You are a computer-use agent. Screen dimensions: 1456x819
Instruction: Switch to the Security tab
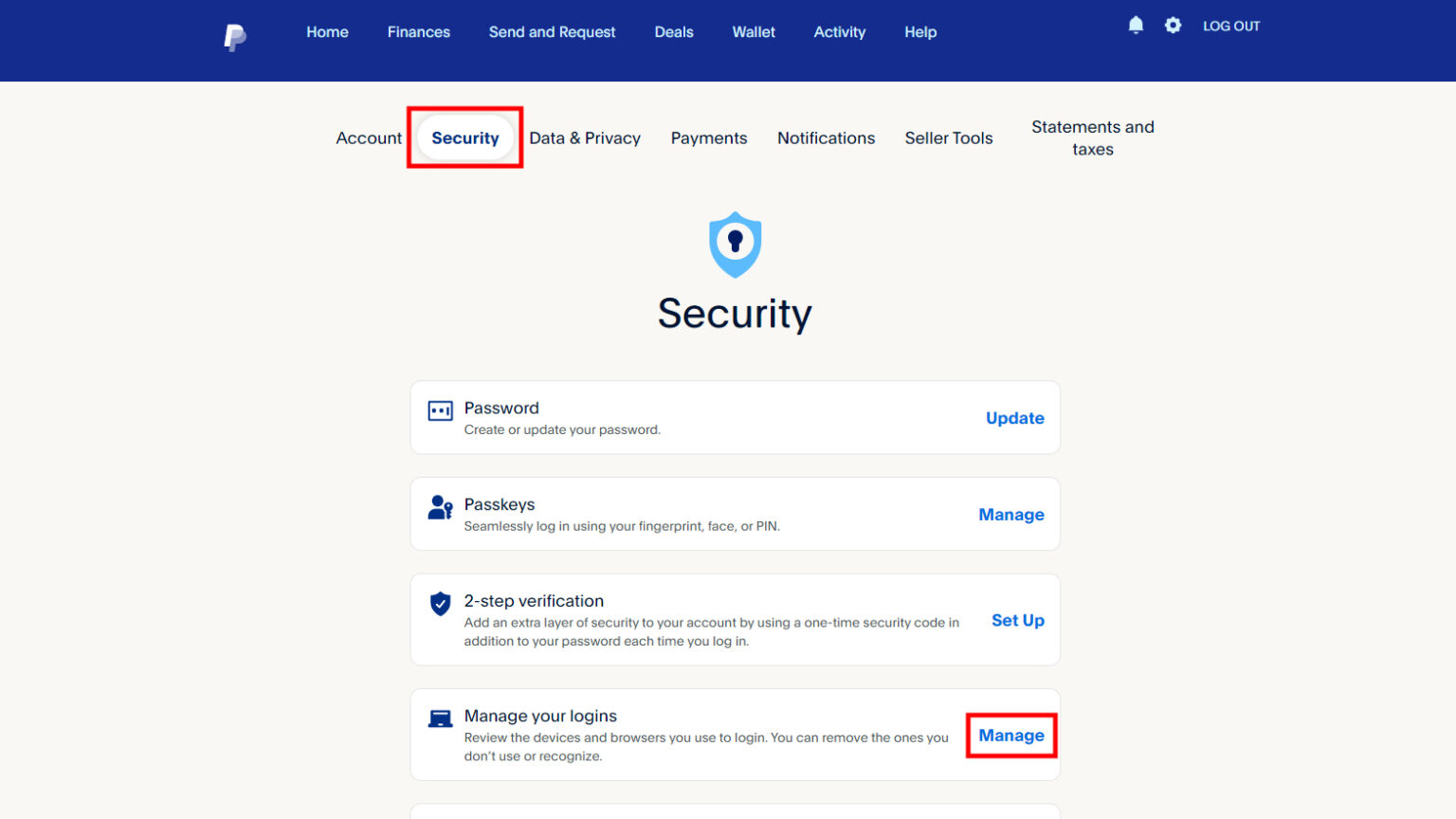(x=464, y=137)
